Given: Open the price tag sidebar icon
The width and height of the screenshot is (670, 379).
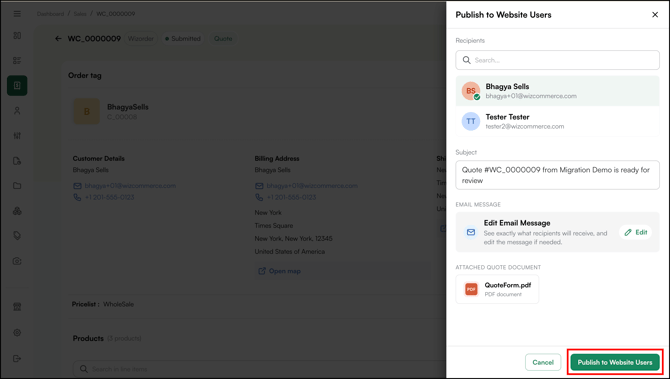Looking at the screenshot, I should click(x=17, y=236).
